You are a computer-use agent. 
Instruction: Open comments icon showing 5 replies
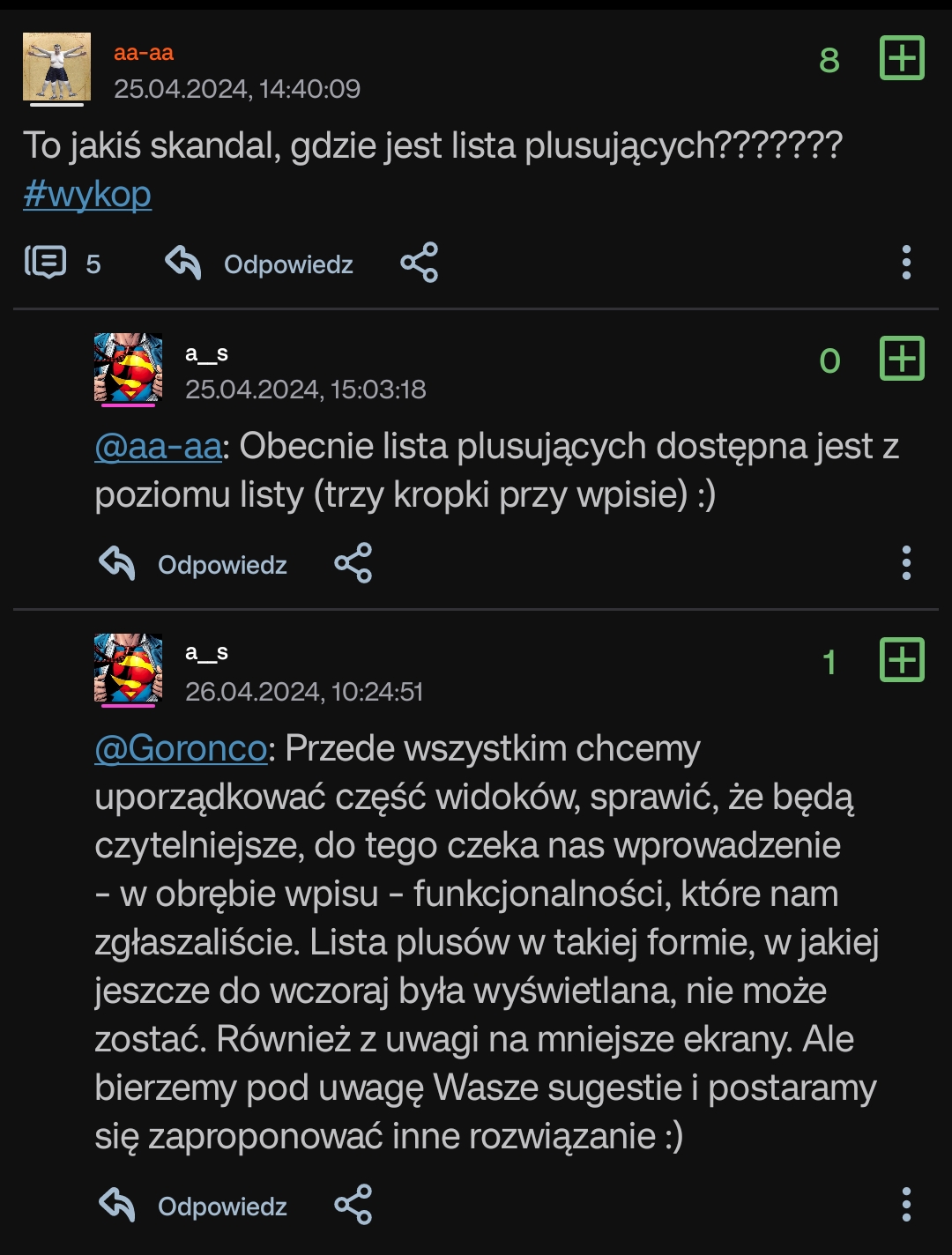click(46, 263)
